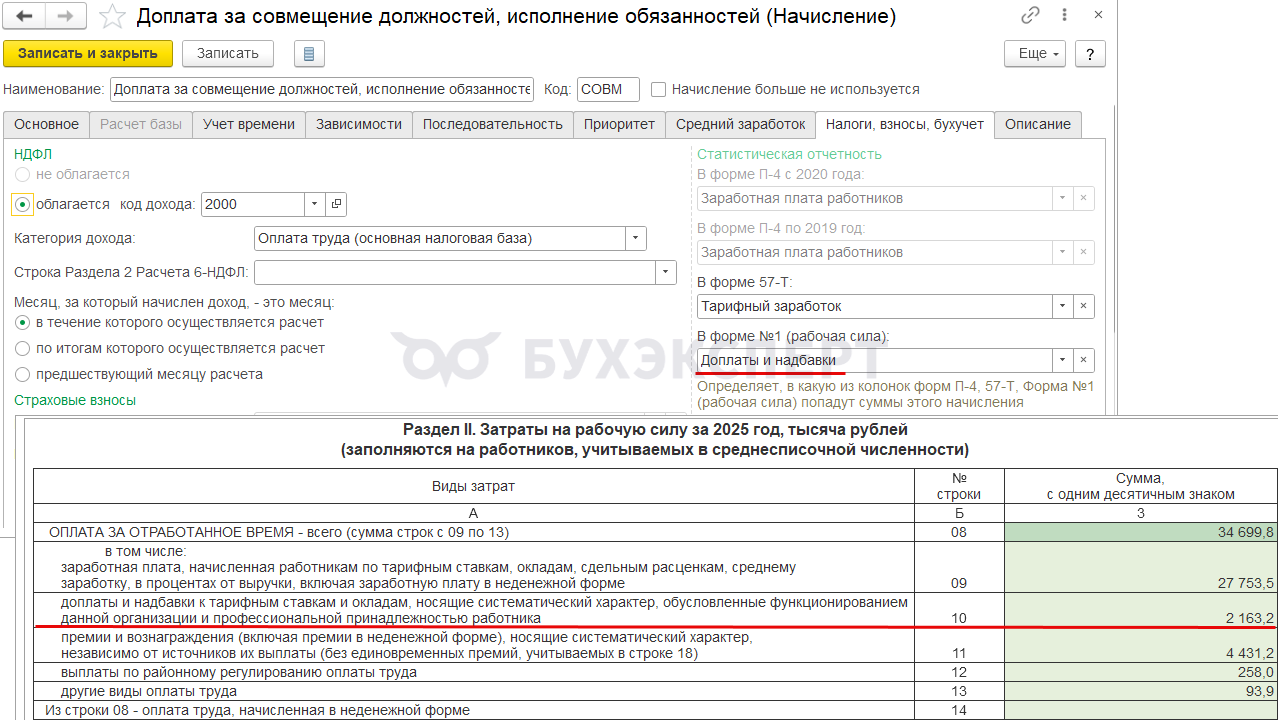Click 'Оплата труда (основная налоговая база)' field
This screenshot has width=1278, height=720.
click(440, 239)
